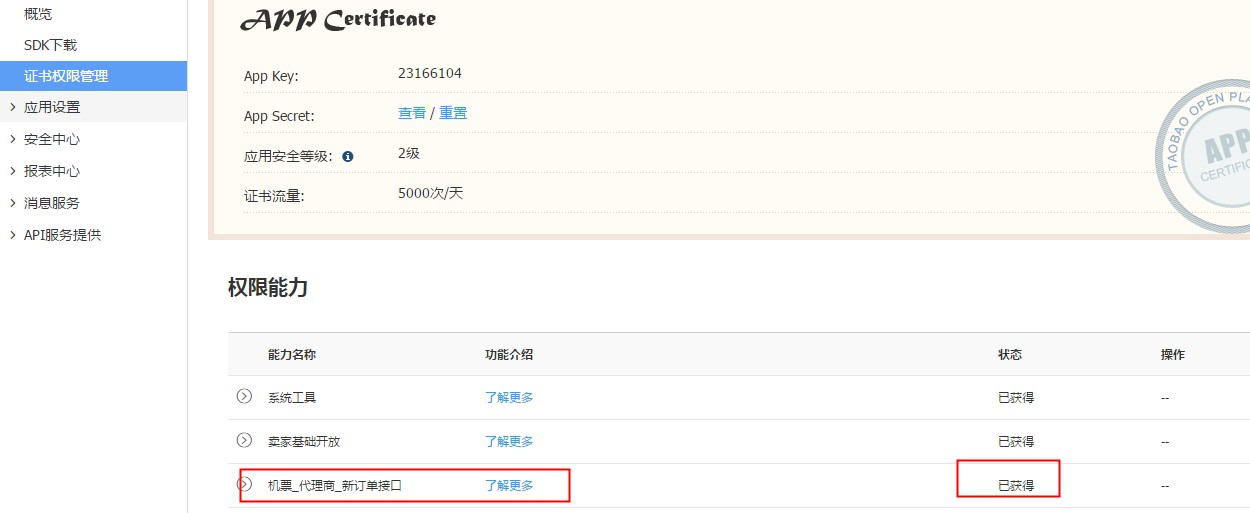The image size is (1250, 513).
Task: Expand the API服务提供 sidebar section
Action: coord(62,235)
